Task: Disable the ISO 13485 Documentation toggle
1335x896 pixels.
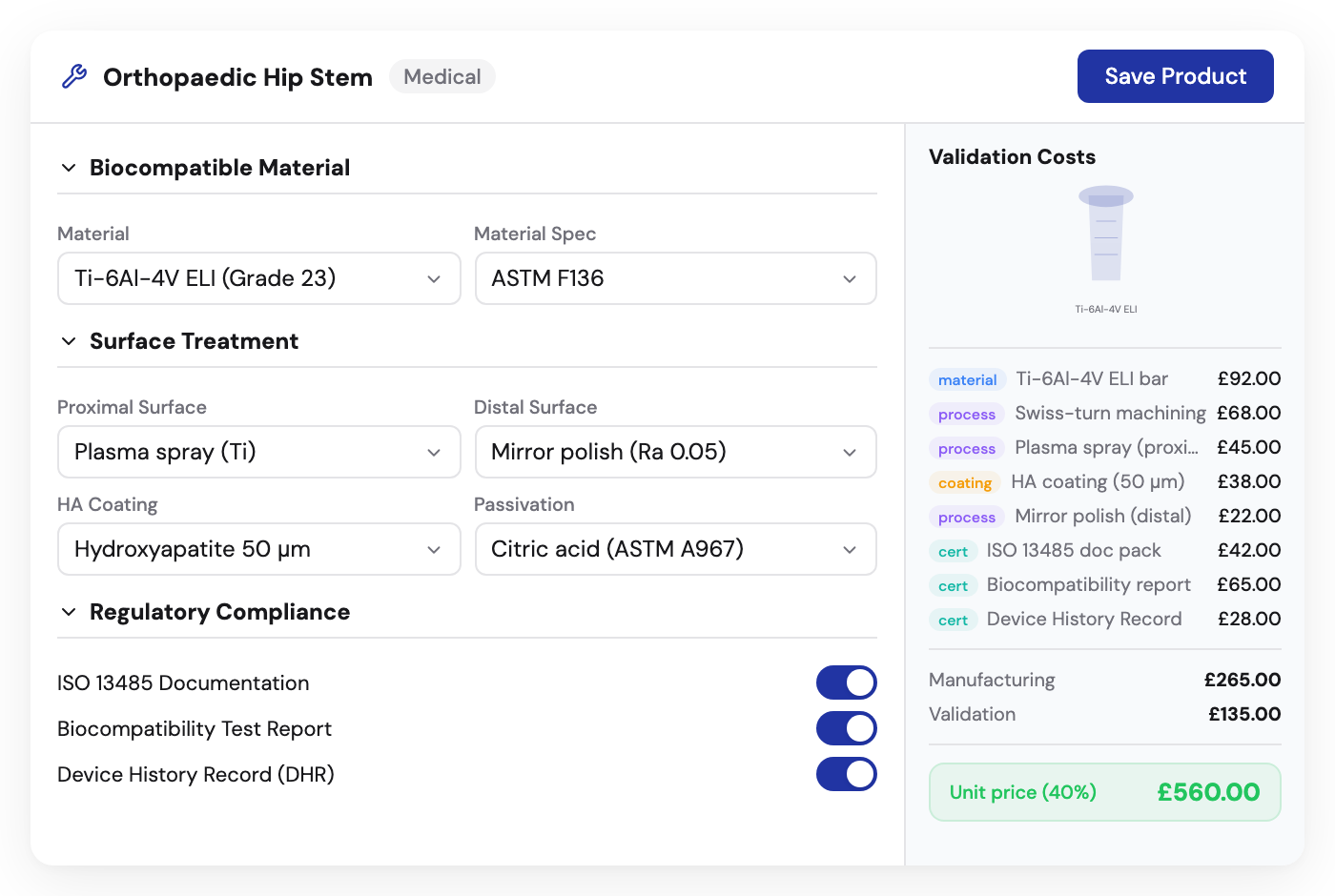Action: coord(847,682)
